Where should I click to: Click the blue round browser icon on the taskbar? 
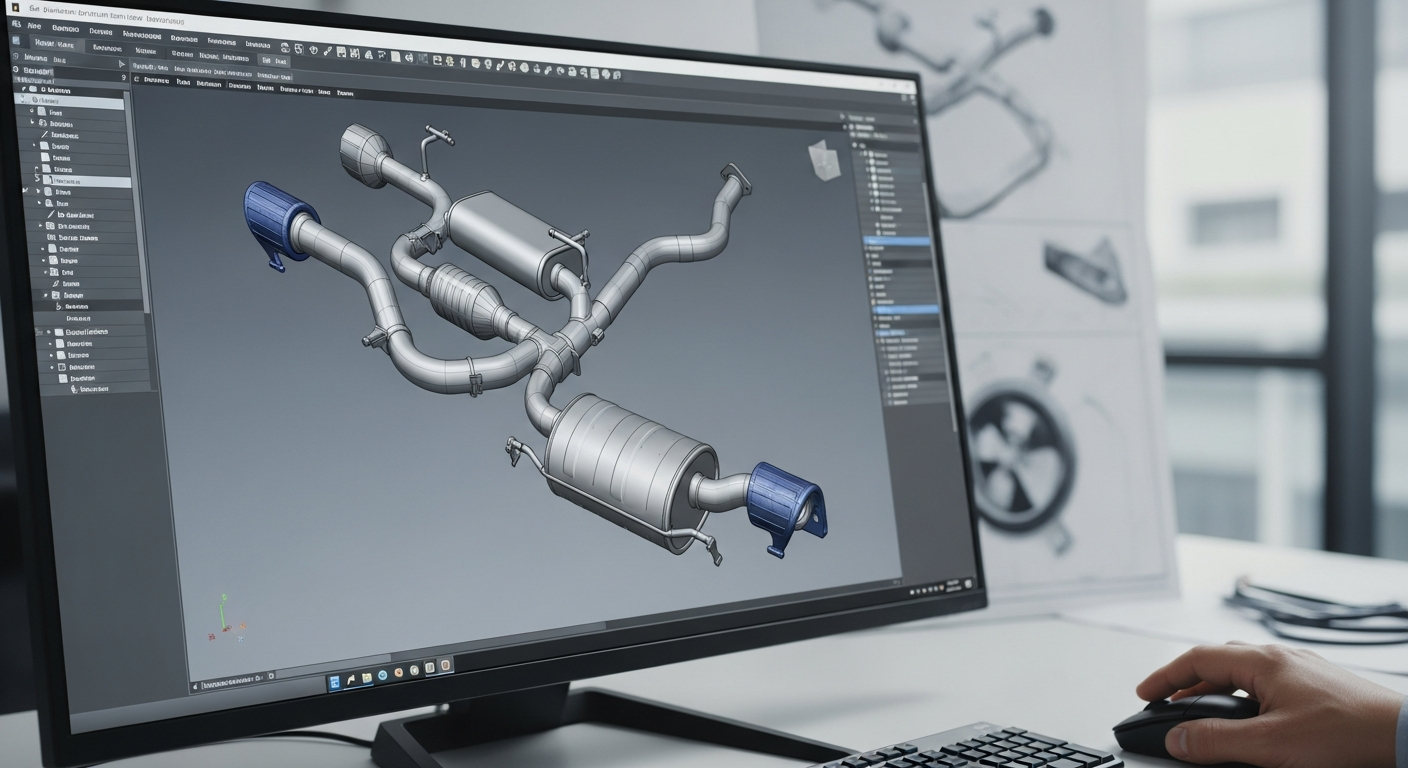[382, 675]
